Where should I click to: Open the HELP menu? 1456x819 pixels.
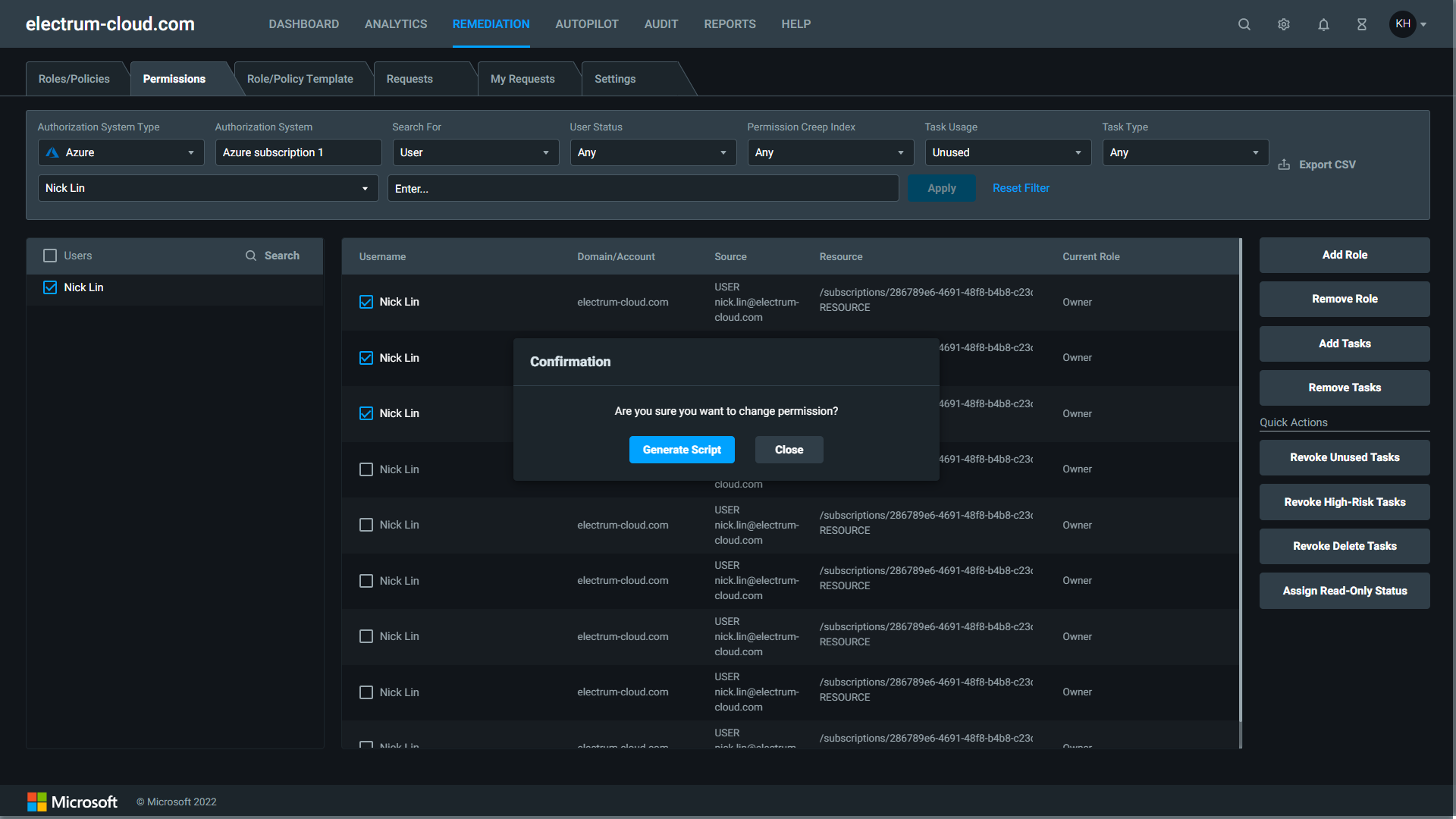[796, 24]
